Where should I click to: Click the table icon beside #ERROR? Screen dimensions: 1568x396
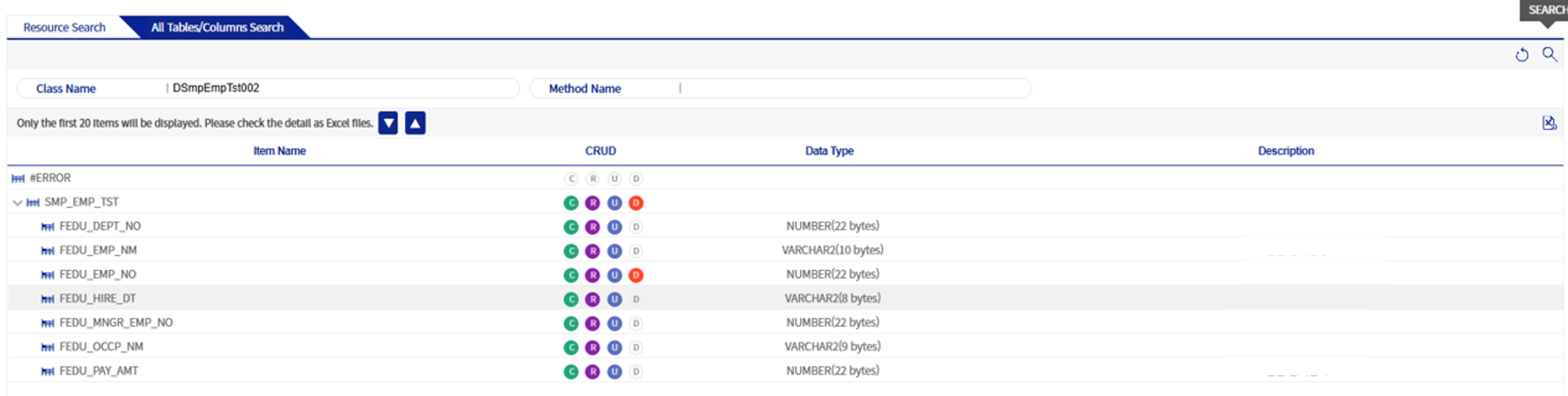18,179
